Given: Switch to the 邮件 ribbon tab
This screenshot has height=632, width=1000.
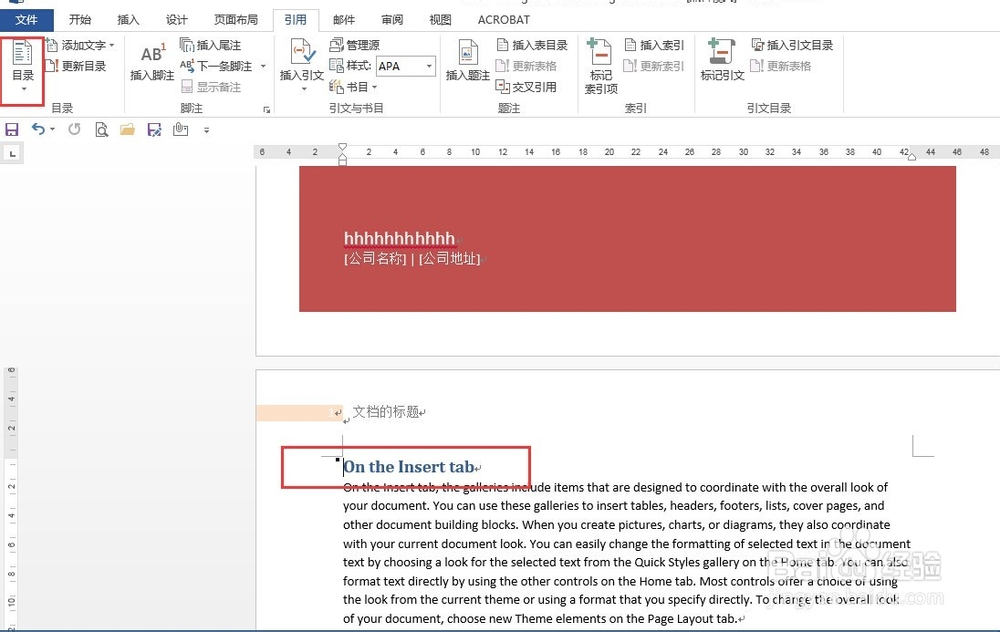Looking at the screenshot, I should click(x=344, y=19).
